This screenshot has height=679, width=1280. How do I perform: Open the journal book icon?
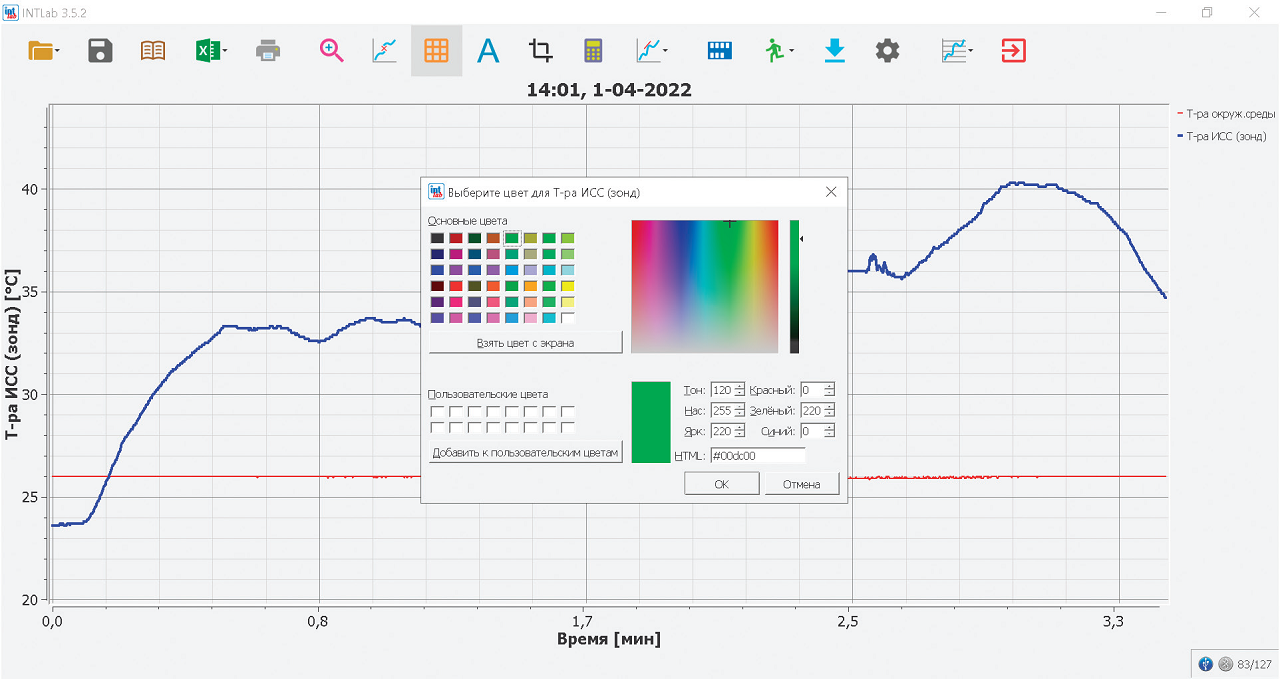pyautogui.click(x=153, y=51)
